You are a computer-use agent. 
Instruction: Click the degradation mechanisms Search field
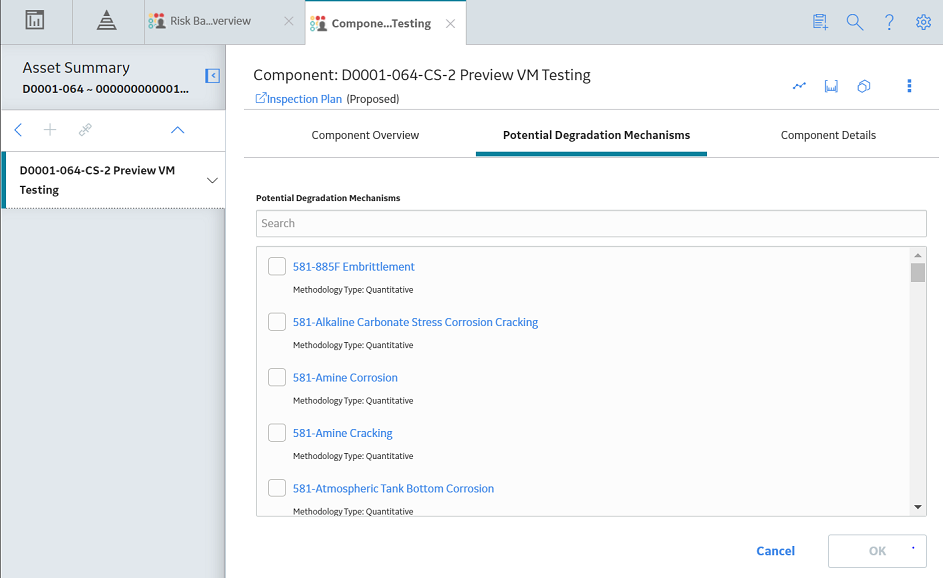pos(591,223)
